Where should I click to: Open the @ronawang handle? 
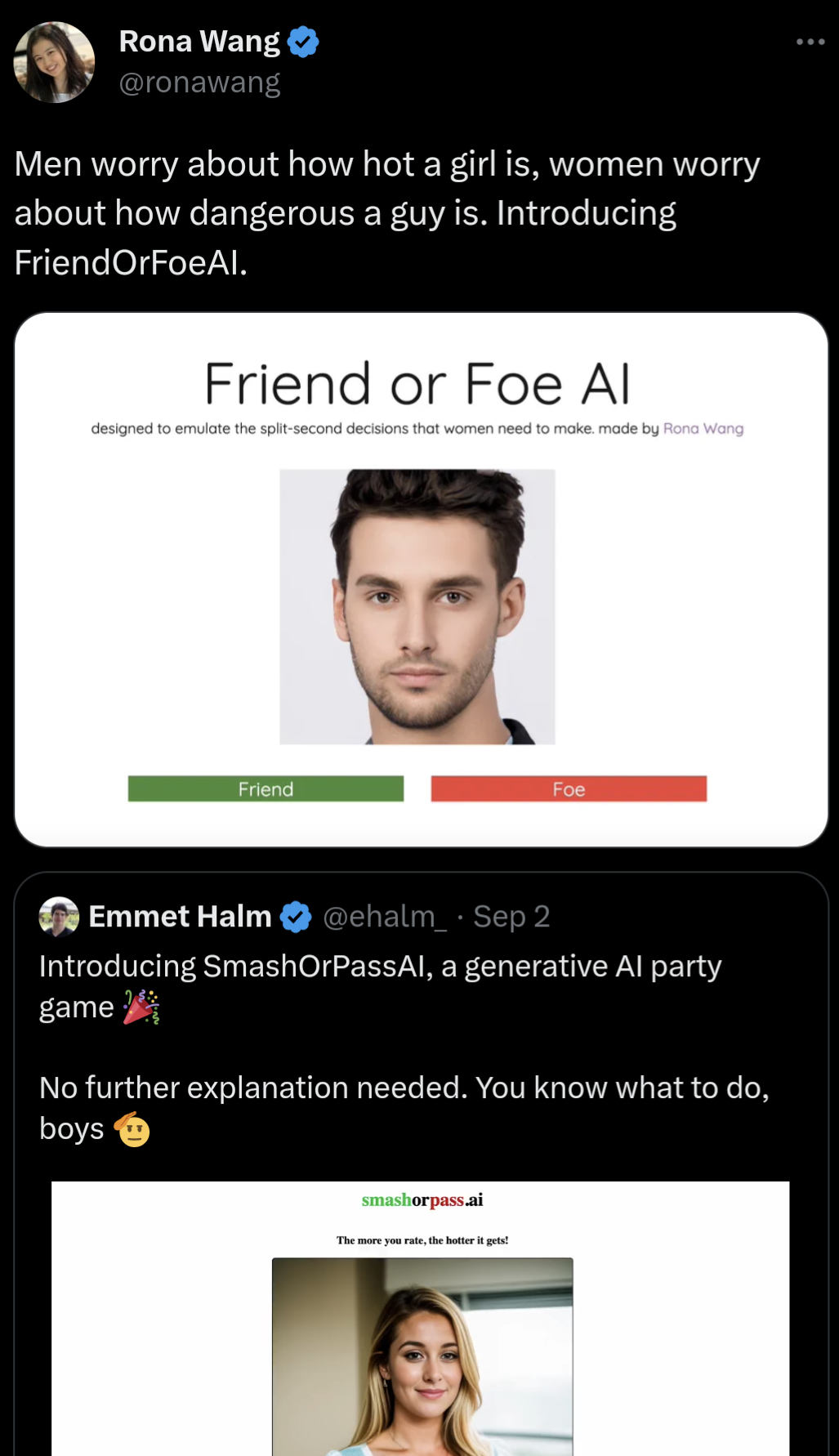click(x=199, y=83)
